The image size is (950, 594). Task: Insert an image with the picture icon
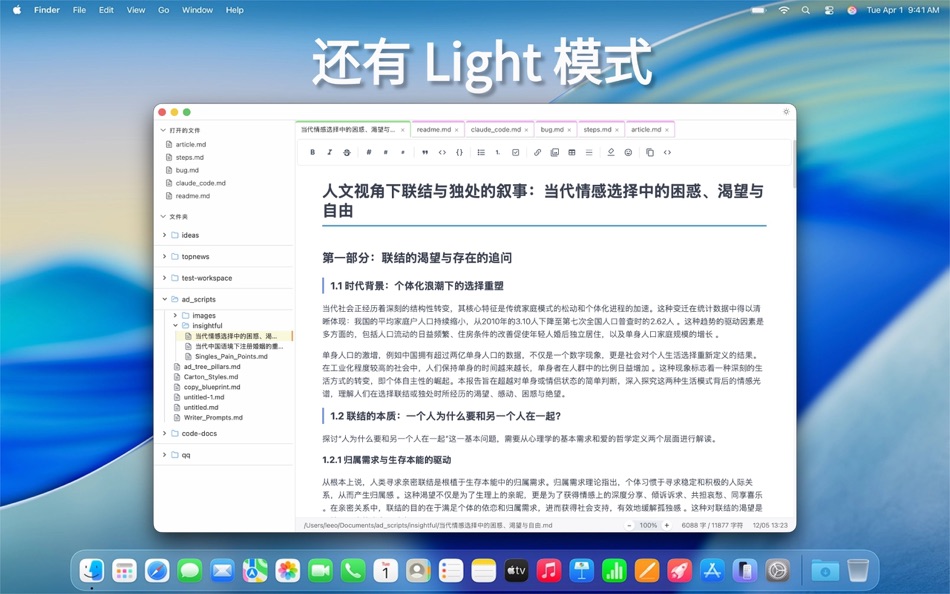[554, 153]
